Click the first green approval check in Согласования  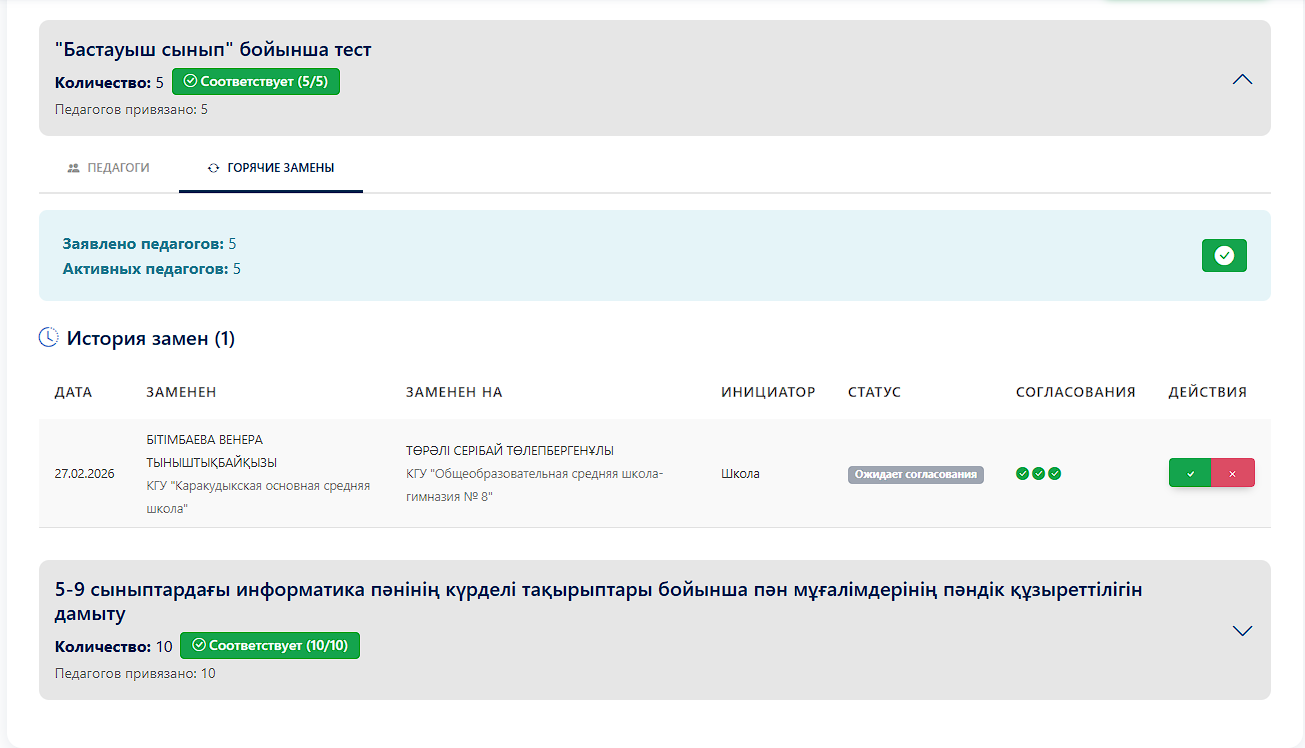(1022, 473)
